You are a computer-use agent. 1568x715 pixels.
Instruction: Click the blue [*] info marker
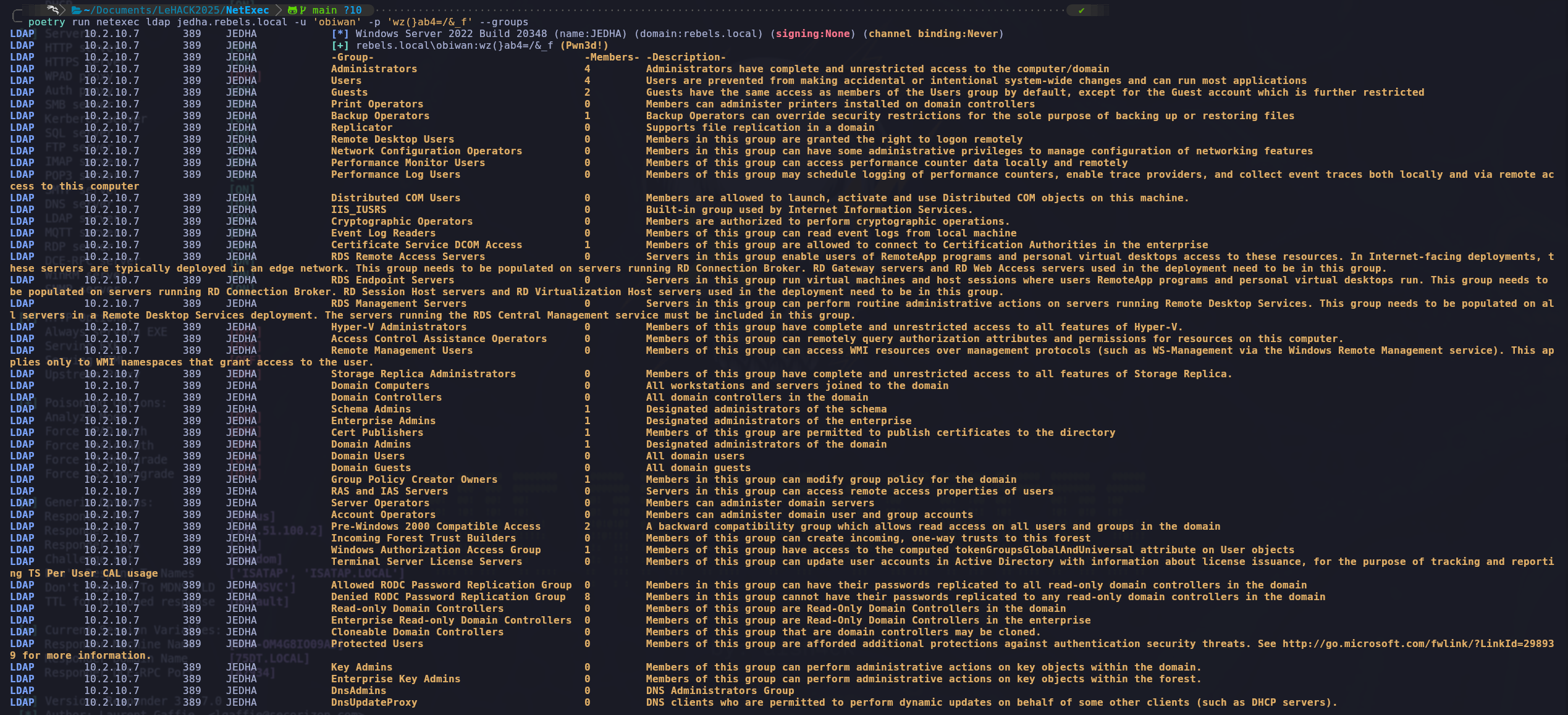click(340, 34)
